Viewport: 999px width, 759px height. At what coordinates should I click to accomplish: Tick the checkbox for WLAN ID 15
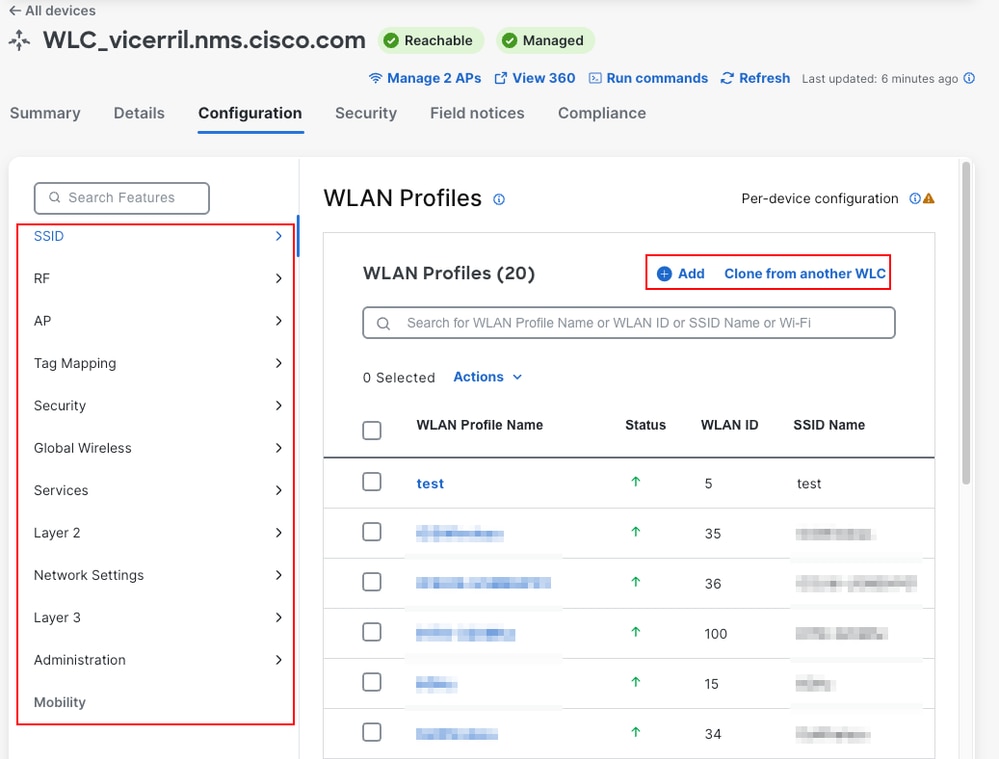372,682
